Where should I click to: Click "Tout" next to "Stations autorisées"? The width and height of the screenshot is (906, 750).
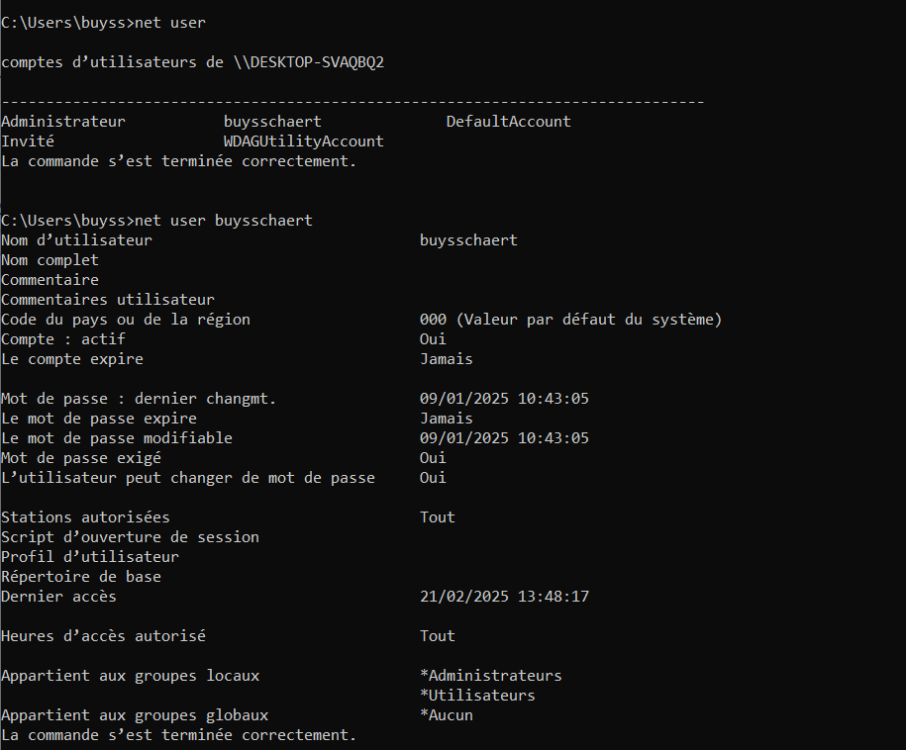[x=437, y=517]
